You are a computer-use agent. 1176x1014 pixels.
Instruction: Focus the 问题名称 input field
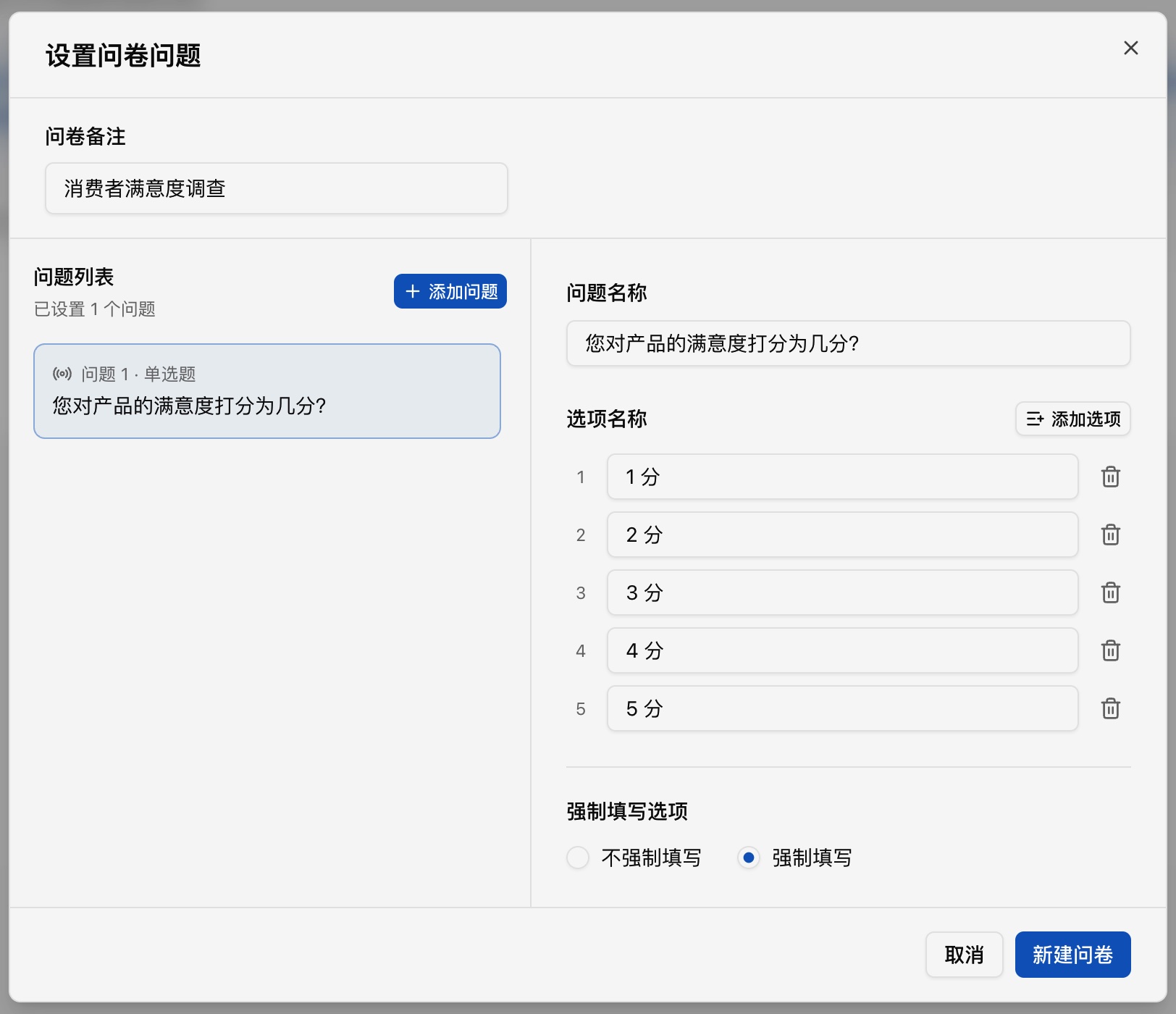(x=848, y=343)
